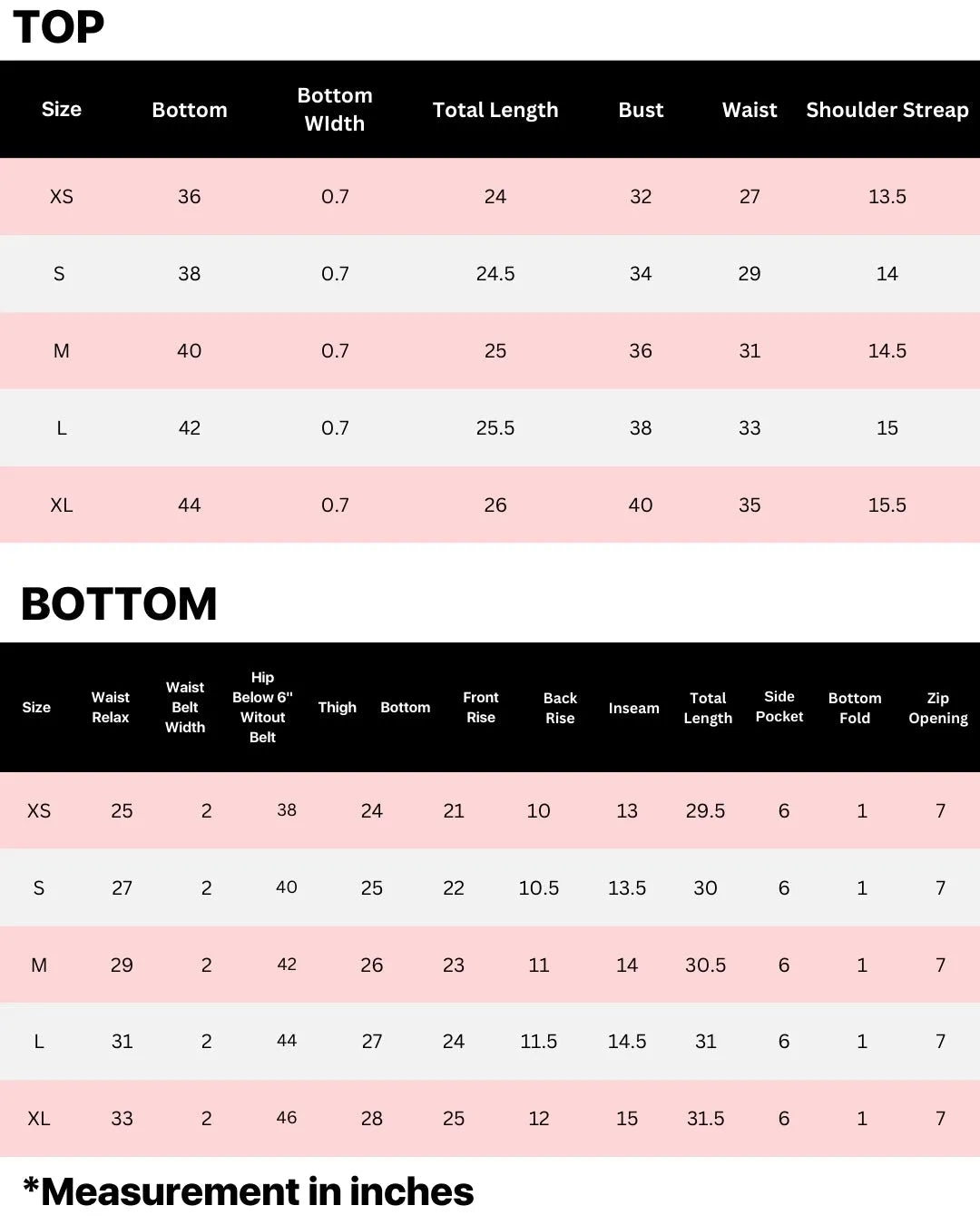Click the BOTTOM section heading
Image resolution: width=980 pixels, height=1225 pixels.
[x=119, y=603]
